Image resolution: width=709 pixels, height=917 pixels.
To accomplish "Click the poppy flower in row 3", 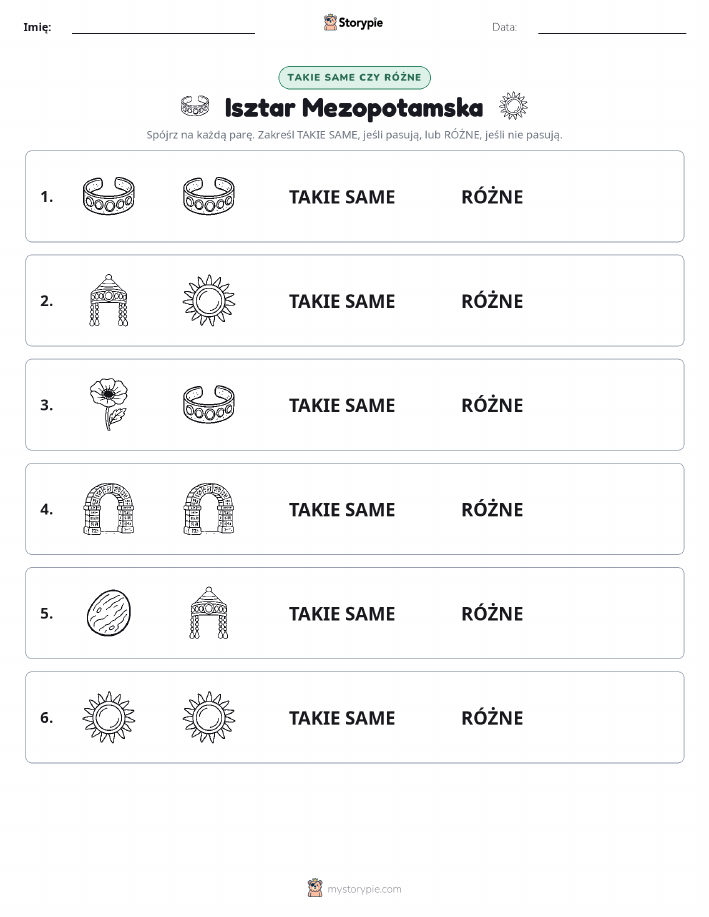I will [x=109, y=404].
